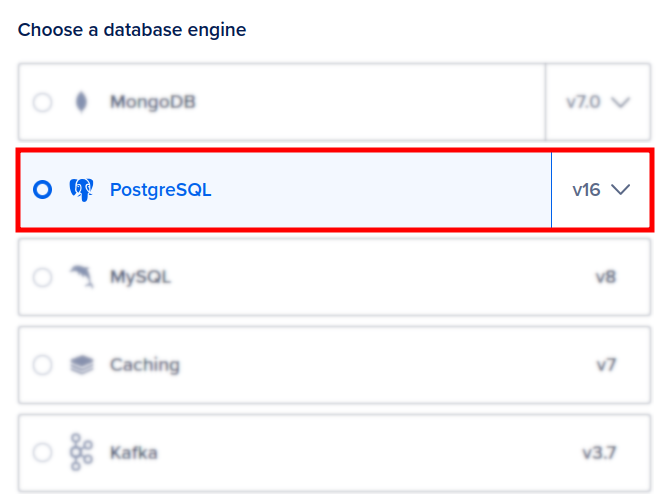Choose the Caching radio button

42,365
